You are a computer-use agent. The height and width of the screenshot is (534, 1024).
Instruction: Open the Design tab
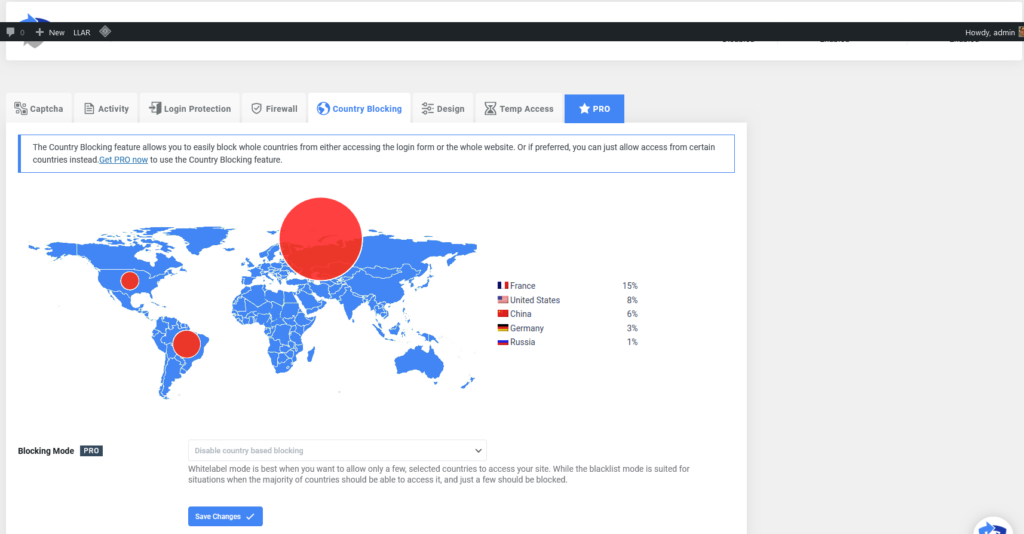click(443, 108)
